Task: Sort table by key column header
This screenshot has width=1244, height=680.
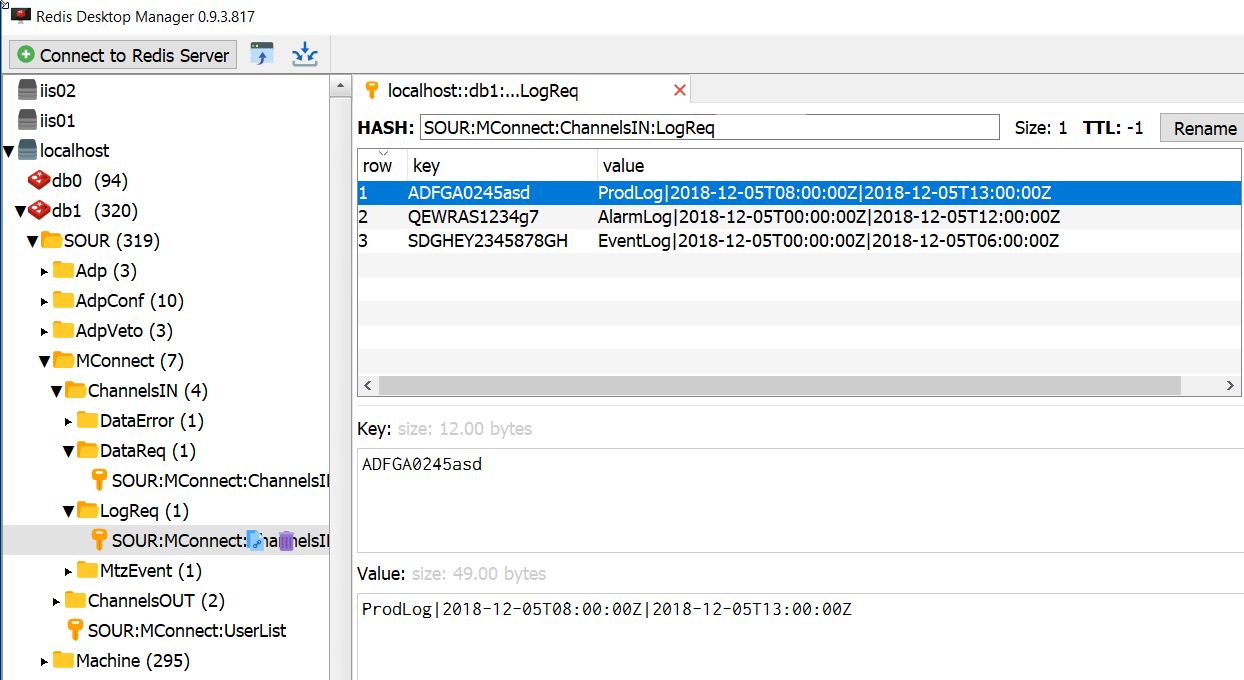Action: pyautogui.click(x=502, y=165)
